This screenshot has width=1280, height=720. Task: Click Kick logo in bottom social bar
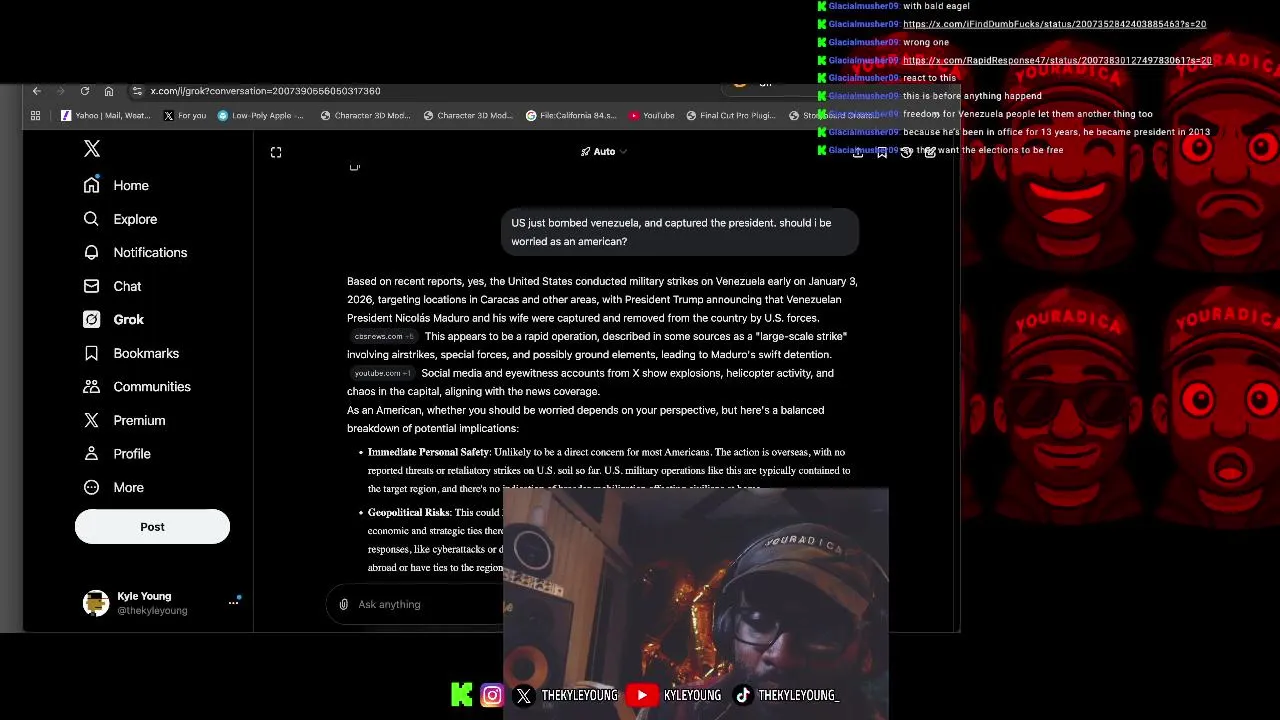click(x=462, y=695)
